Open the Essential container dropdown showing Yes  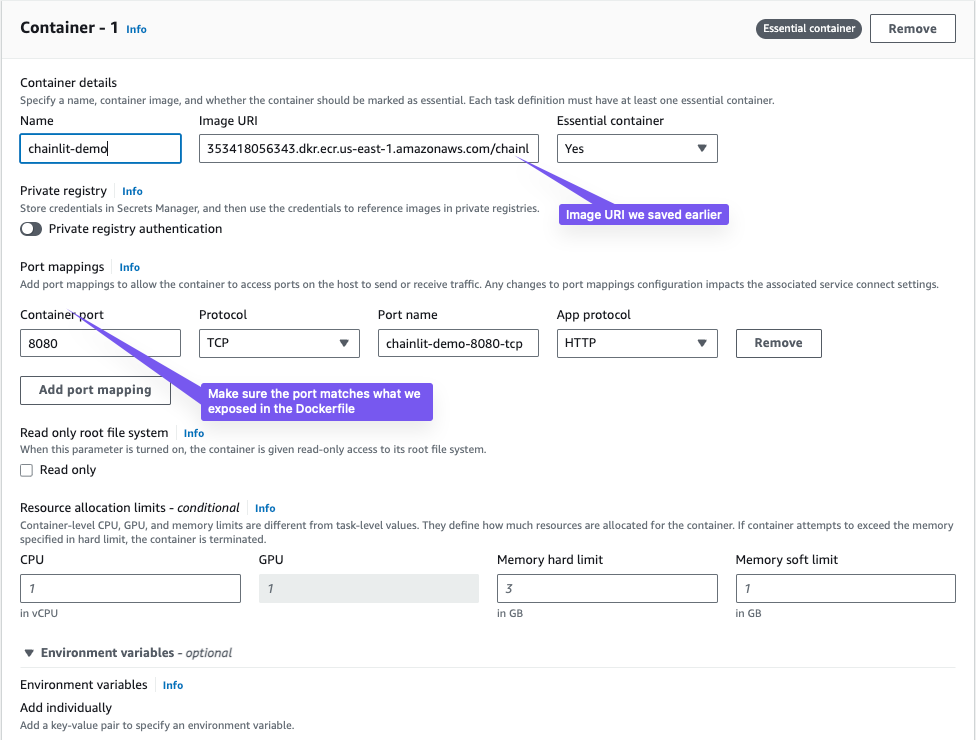[637, 148]
